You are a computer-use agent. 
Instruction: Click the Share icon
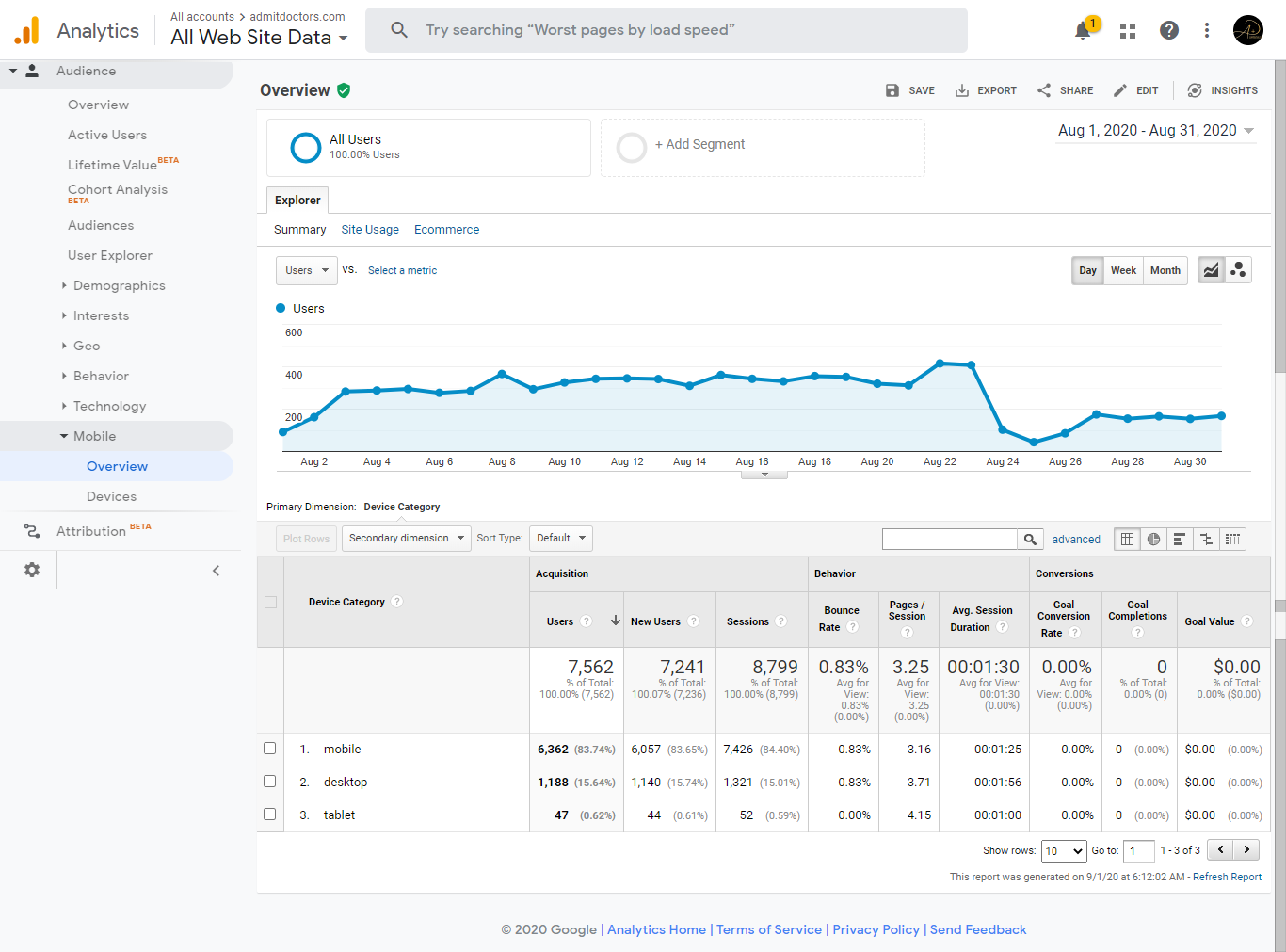click(1044, 90)
